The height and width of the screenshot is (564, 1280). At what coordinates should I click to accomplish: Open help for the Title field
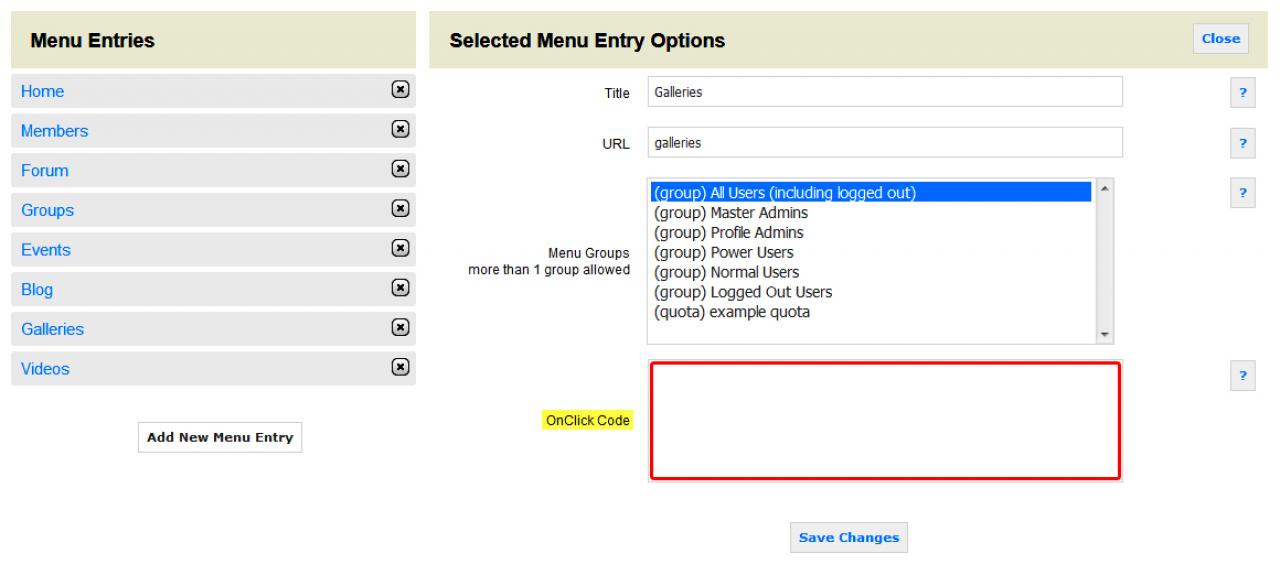[1242, 93]
